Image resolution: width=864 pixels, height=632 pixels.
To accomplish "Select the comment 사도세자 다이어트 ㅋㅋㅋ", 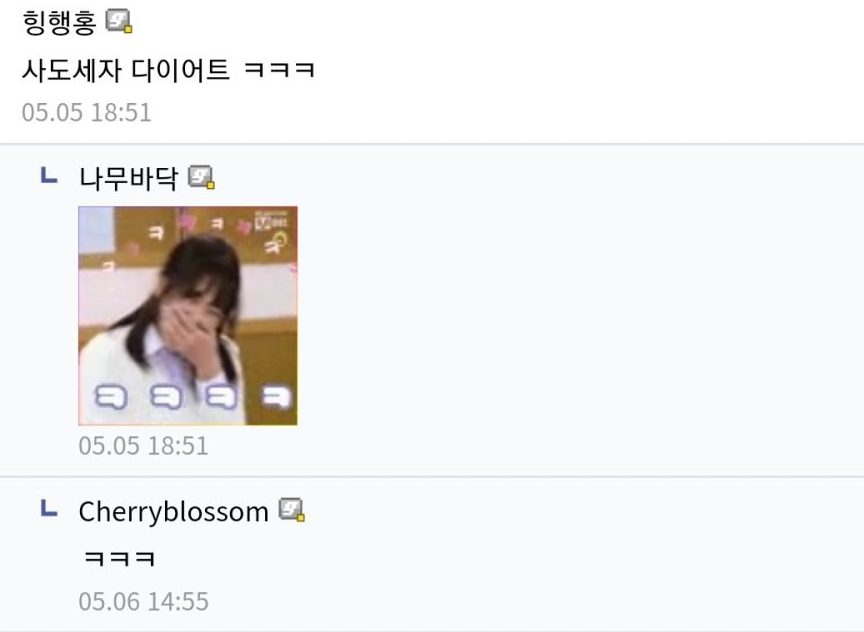I will [169, 70].
